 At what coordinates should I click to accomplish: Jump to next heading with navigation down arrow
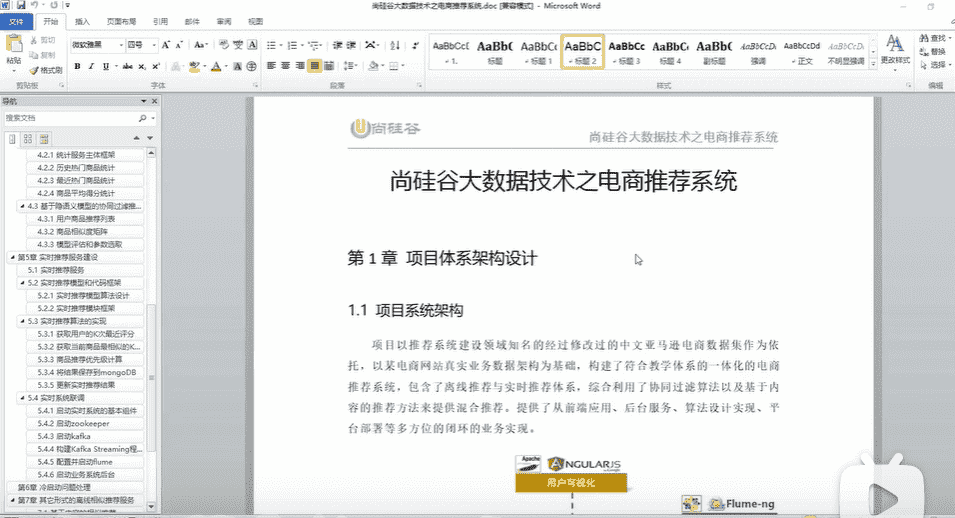click(x=150, y=139)
